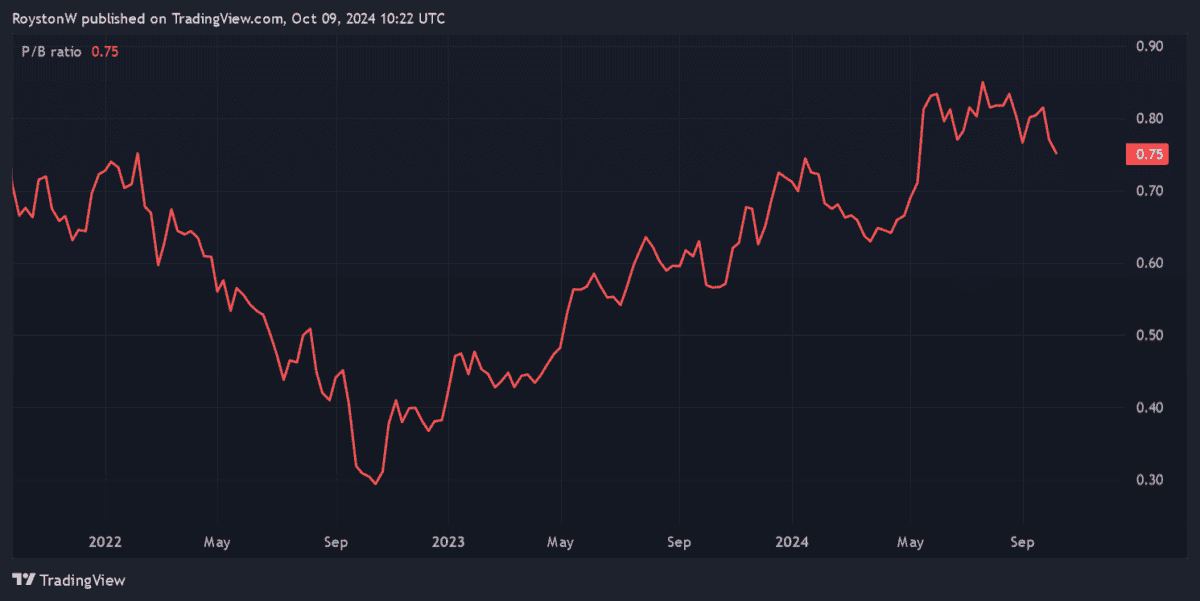Click the Sep label between 2022 and 2023

point(336,542)
